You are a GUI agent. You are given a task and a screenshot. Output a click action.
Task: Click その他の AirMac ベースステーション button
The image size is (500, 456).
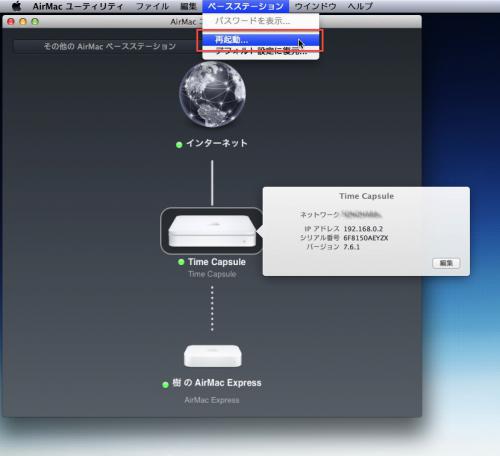point(110,46)
